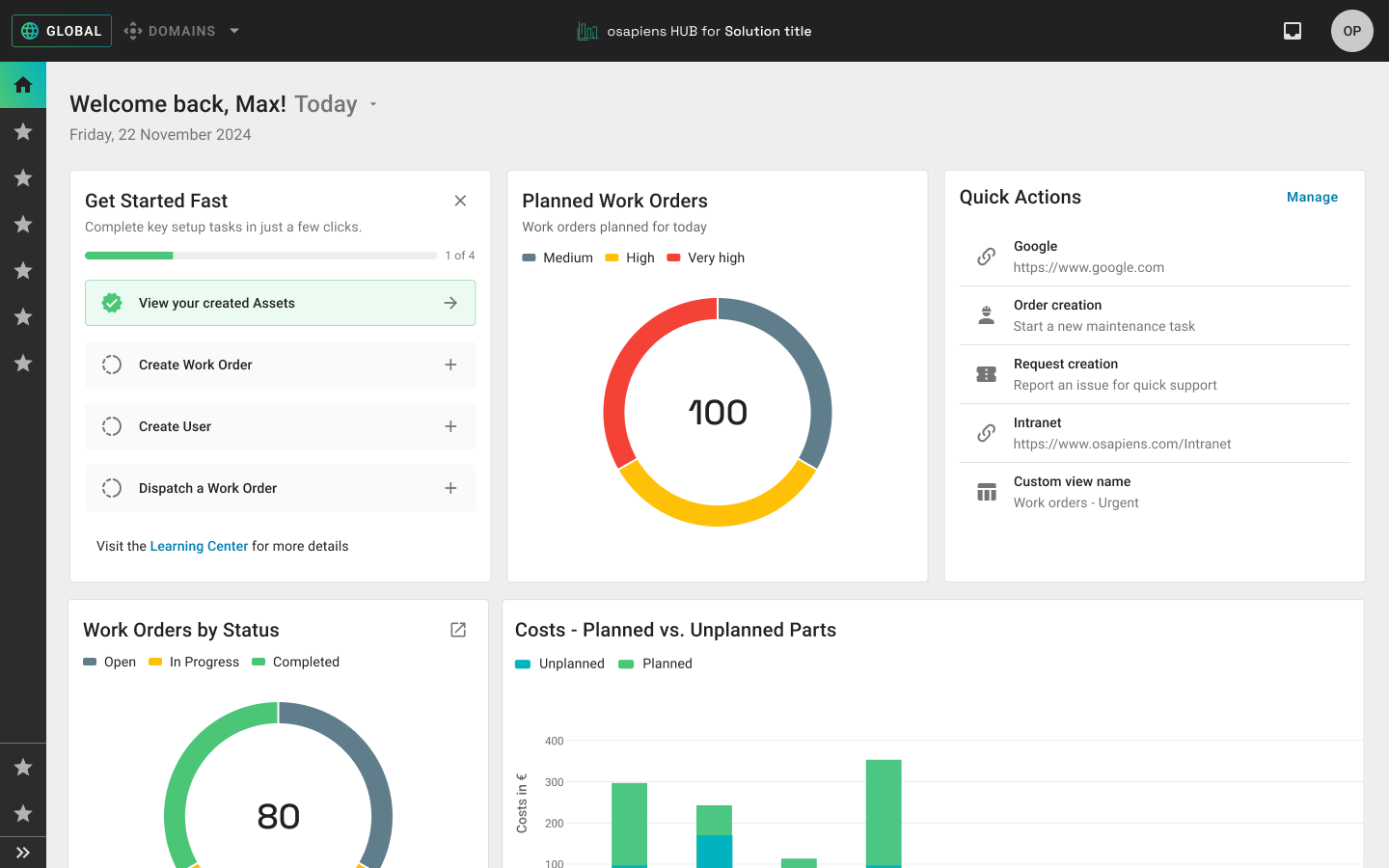The height and width of the screenshot is (868, 1389).
Task: Toggle the Unplanned legend in Costs chart
Action: click(560, 664)
